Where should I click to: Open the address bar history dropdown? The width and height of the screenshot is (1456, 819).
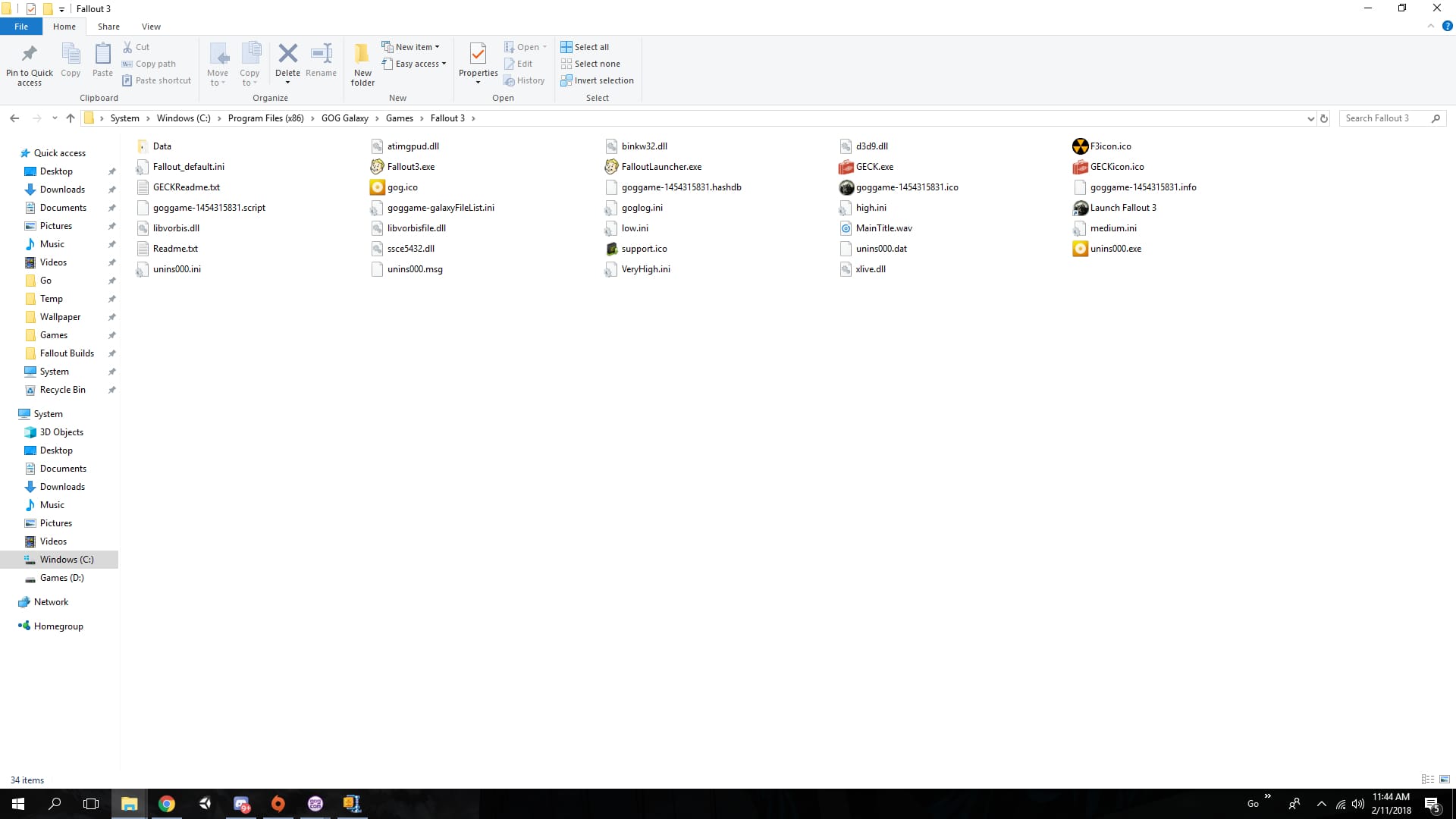[x=1310, y=118]
